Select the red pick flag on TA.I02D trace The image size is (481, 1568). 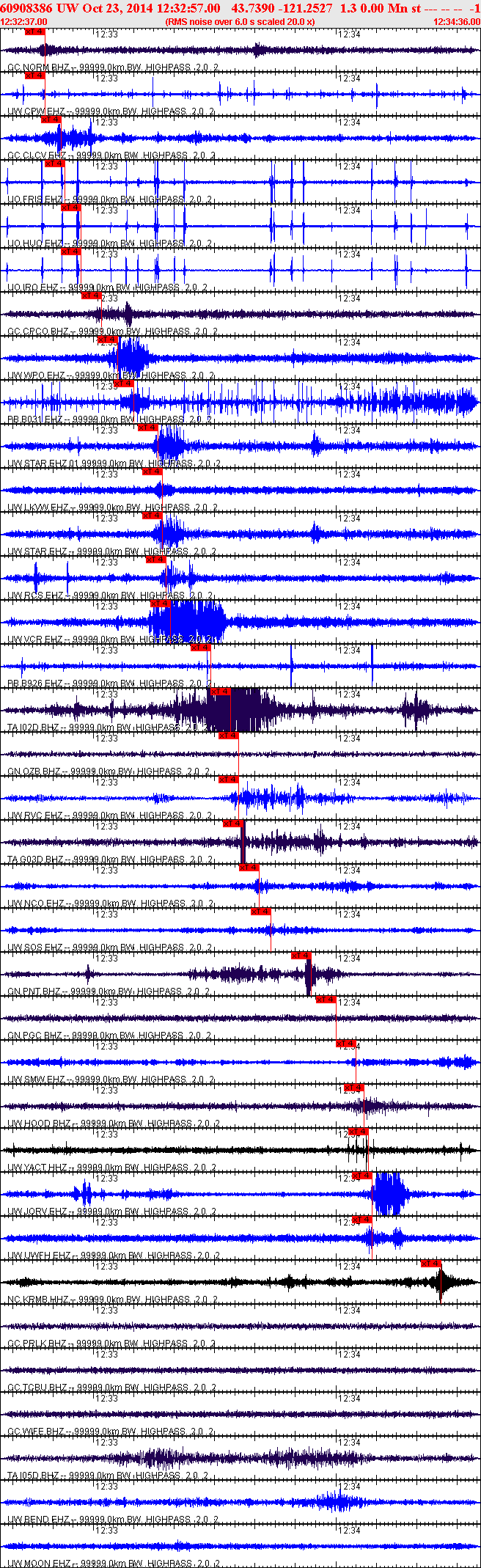pyautogui.click(x=220, y=692)
